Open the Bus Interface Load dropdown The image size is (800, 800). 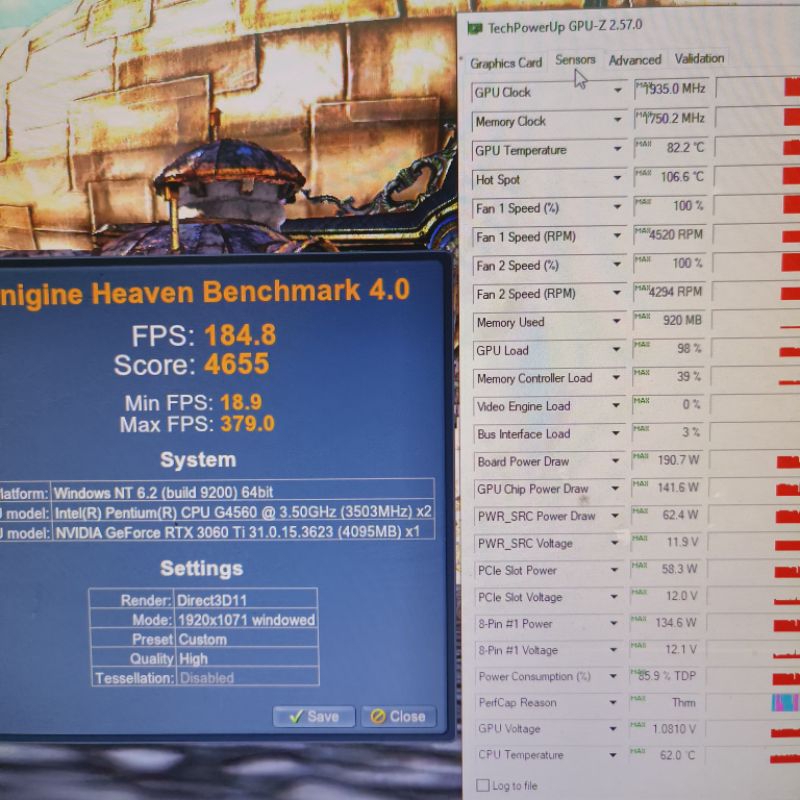[616, 433]
